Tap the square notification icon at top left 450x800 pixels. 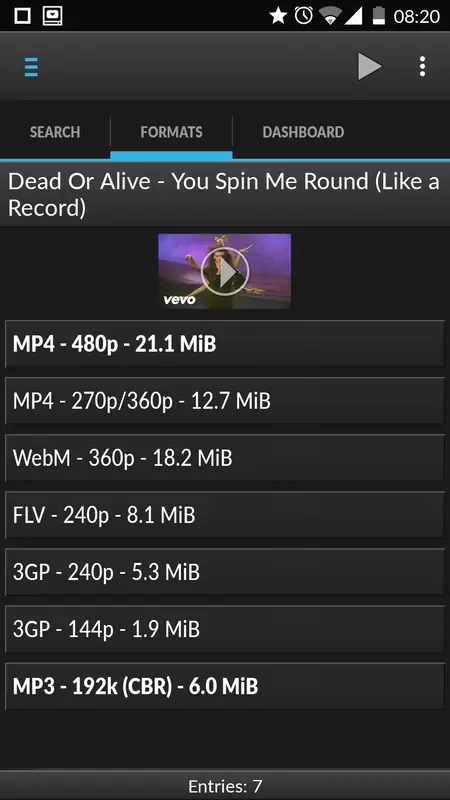coord(22,16)
